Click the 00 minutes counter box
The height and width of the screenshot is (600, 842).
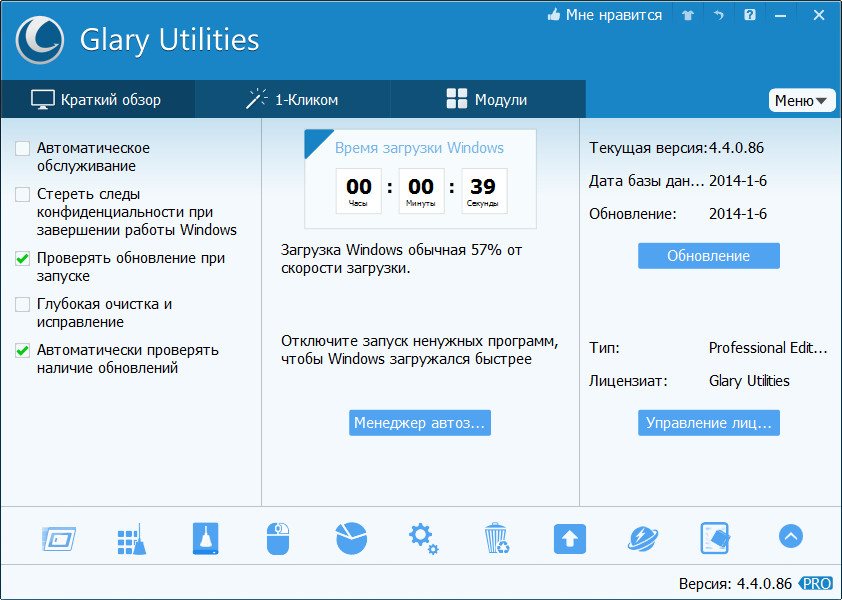pos(422,191)
